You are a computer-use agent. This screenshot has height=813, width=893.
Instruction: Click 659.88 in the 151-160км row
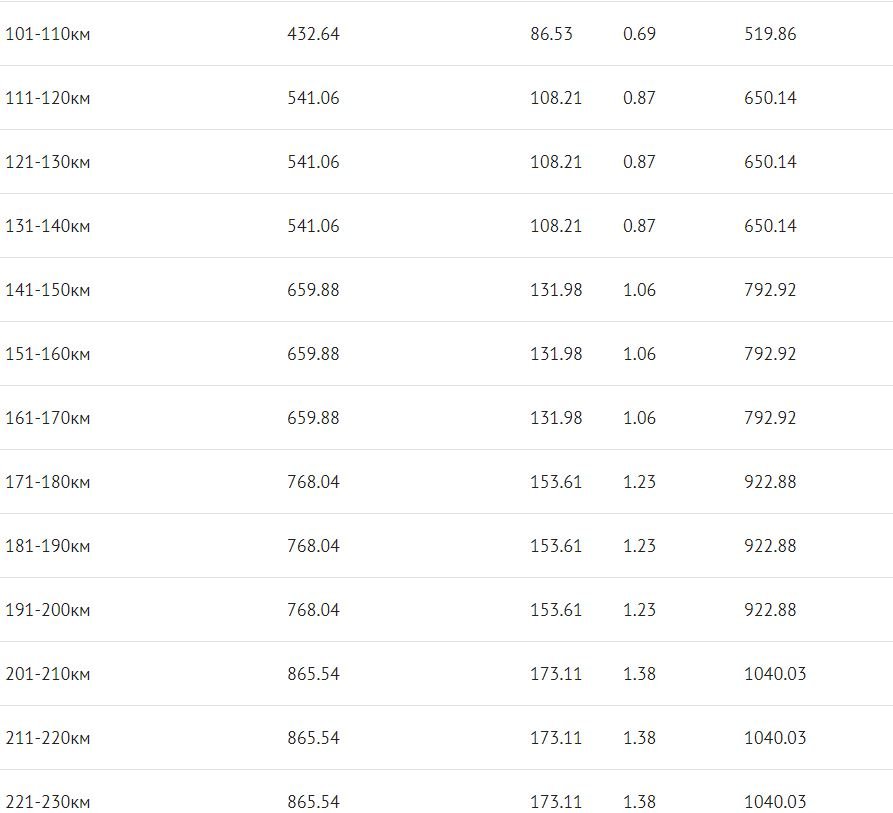[313, 354]
